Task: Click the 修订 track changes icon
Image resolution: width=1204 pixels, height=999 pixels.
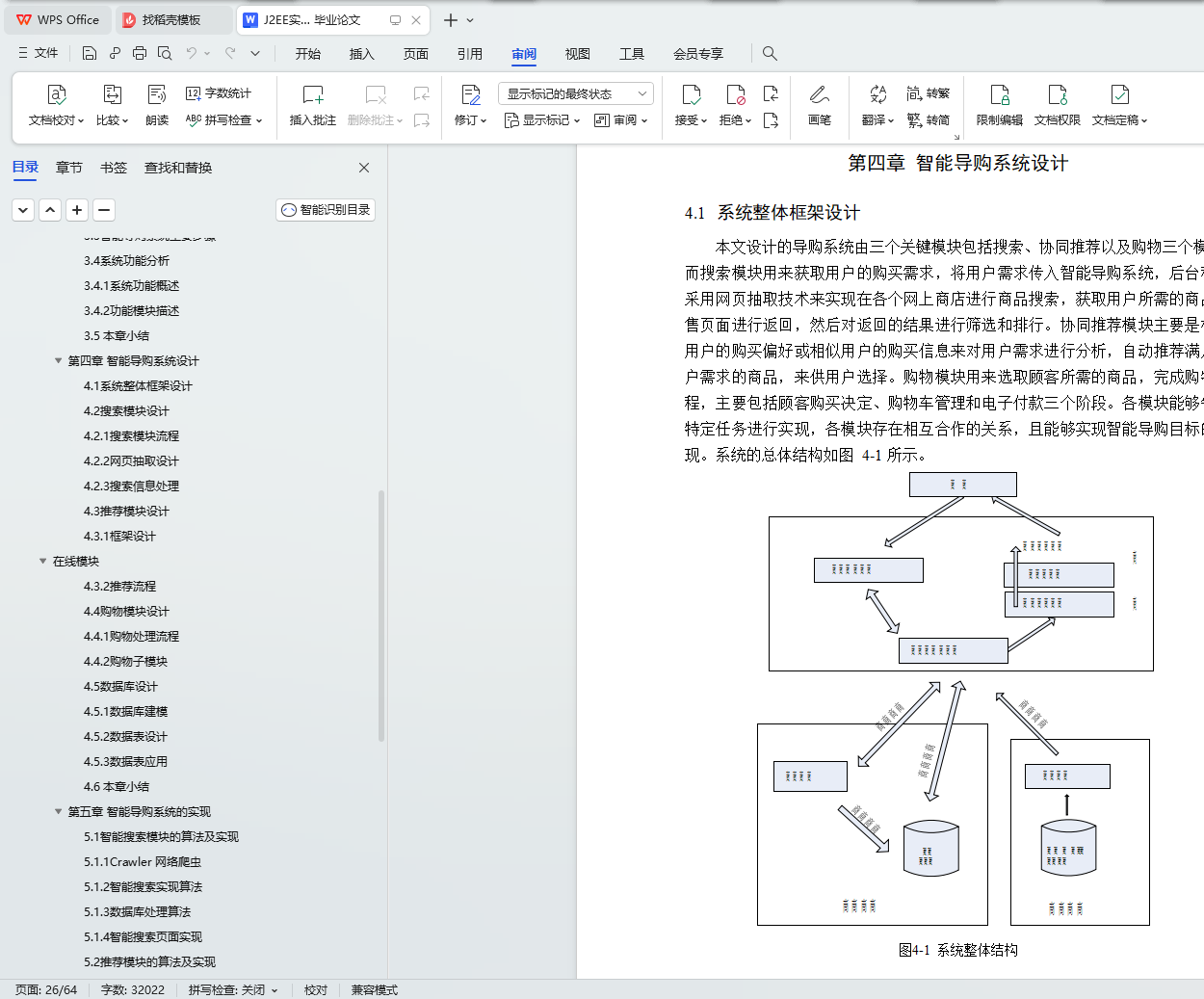Action: [x=471, y=94]
